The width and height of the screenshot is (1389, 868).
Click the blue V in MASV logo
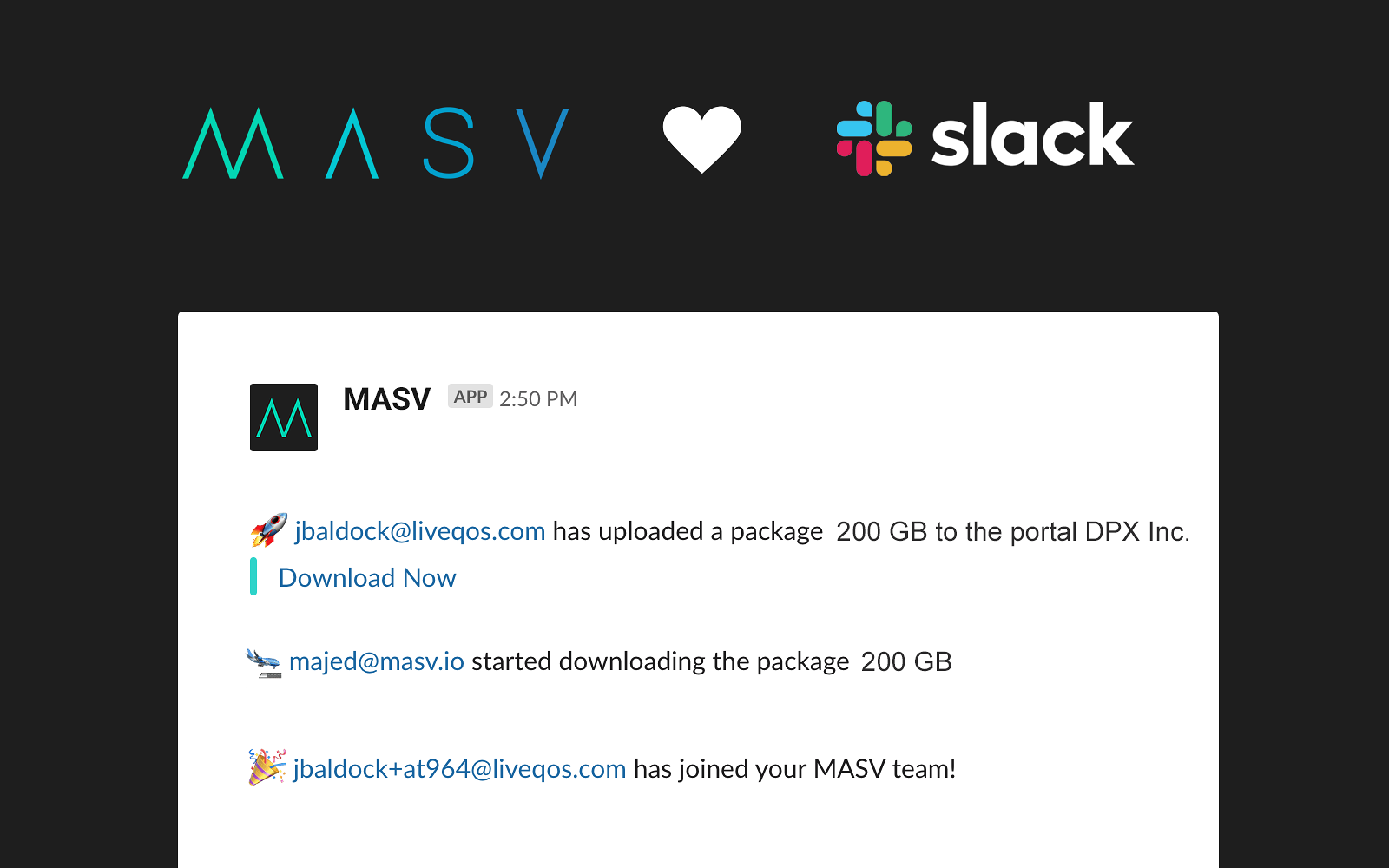pos(543,143)
